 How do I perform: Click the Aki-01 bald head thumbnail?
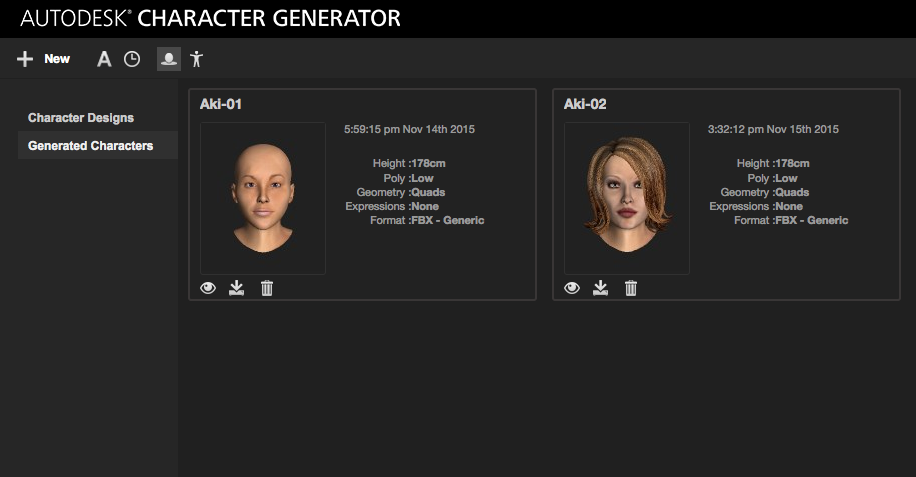tap(263, 199)
